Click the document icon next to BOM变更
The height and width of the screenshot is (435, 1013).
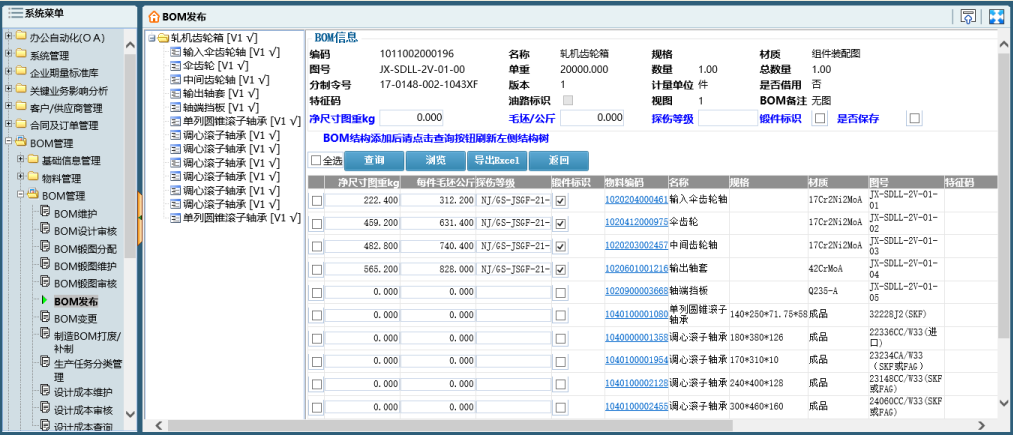[44, 318]
